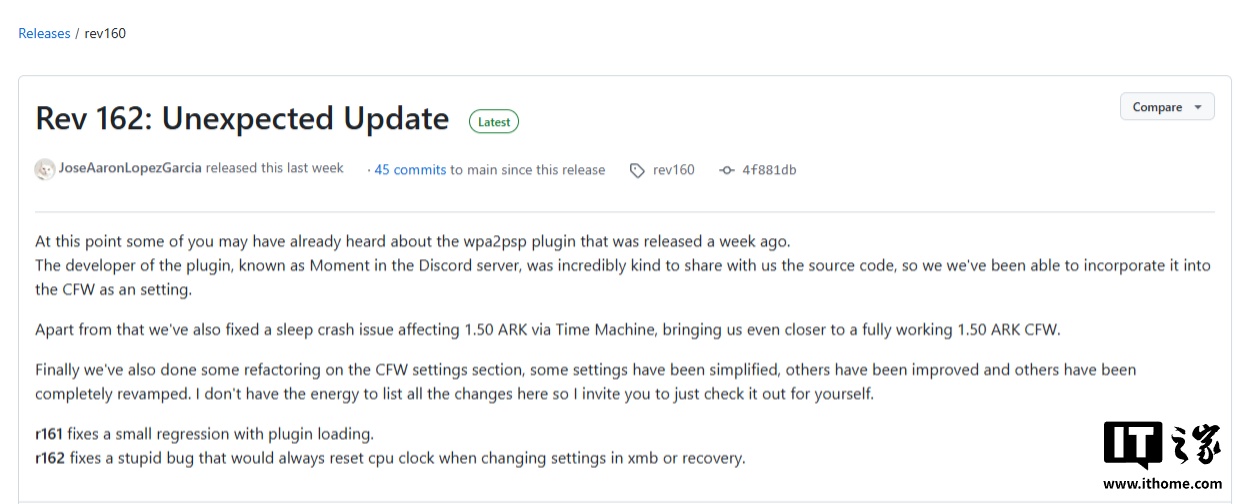
Task: Open the Compare dropdown button
Action: click(1167, 107)
